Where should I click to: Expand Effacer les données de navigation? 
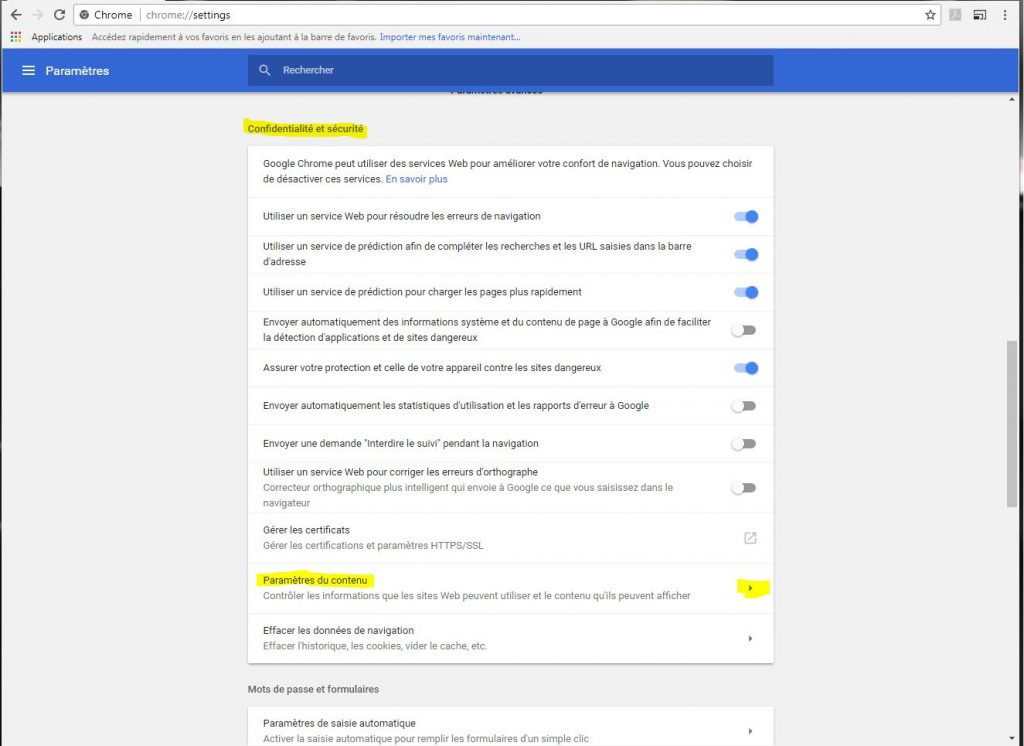pyautogui.click(x=750, y=638)
